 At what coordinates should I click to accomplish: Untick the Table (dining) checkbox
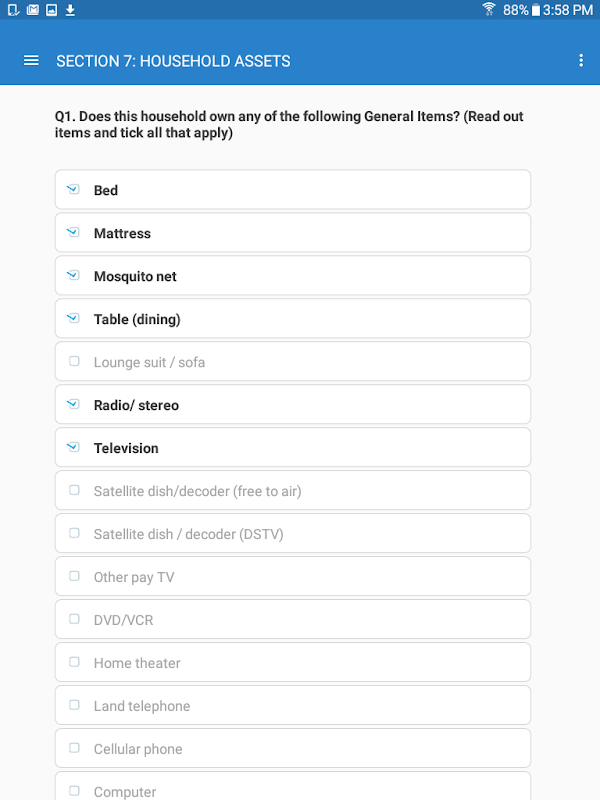pos(73,319)
